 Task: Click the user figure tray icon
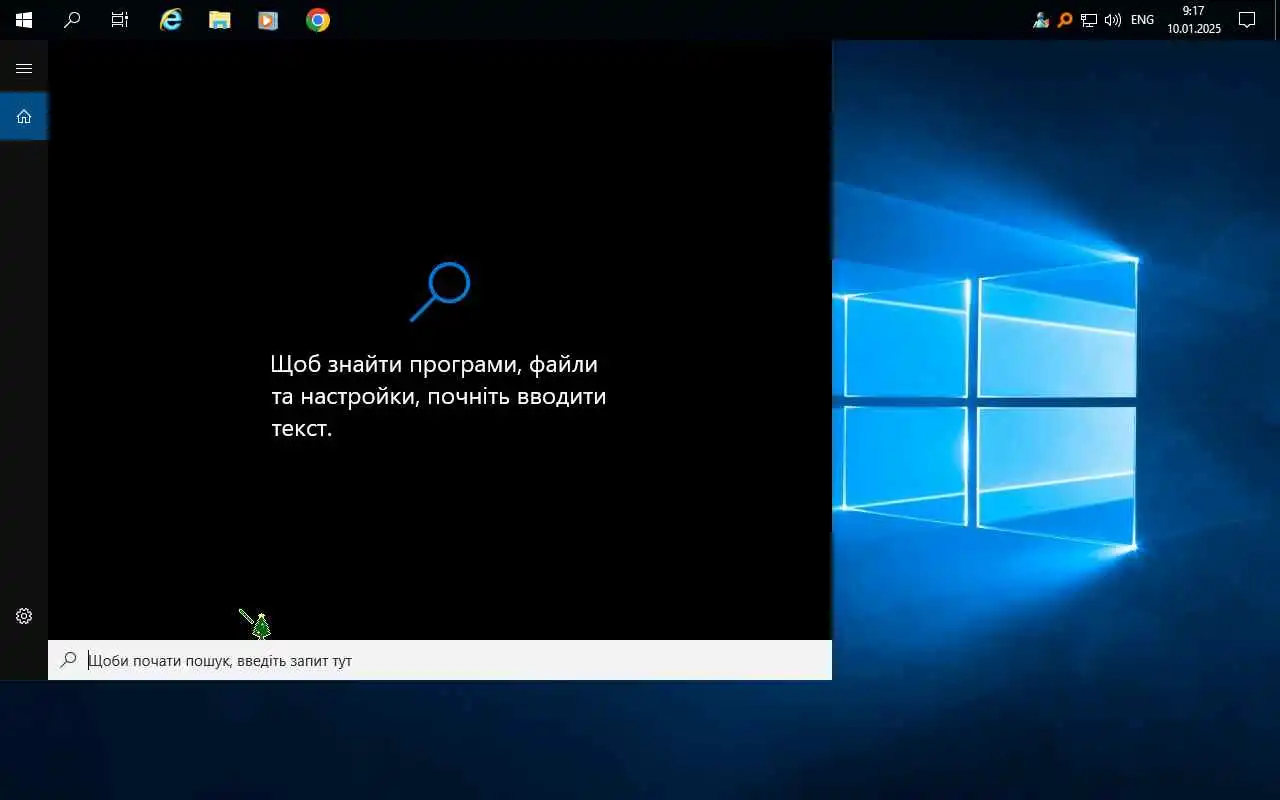point(1041,20)
